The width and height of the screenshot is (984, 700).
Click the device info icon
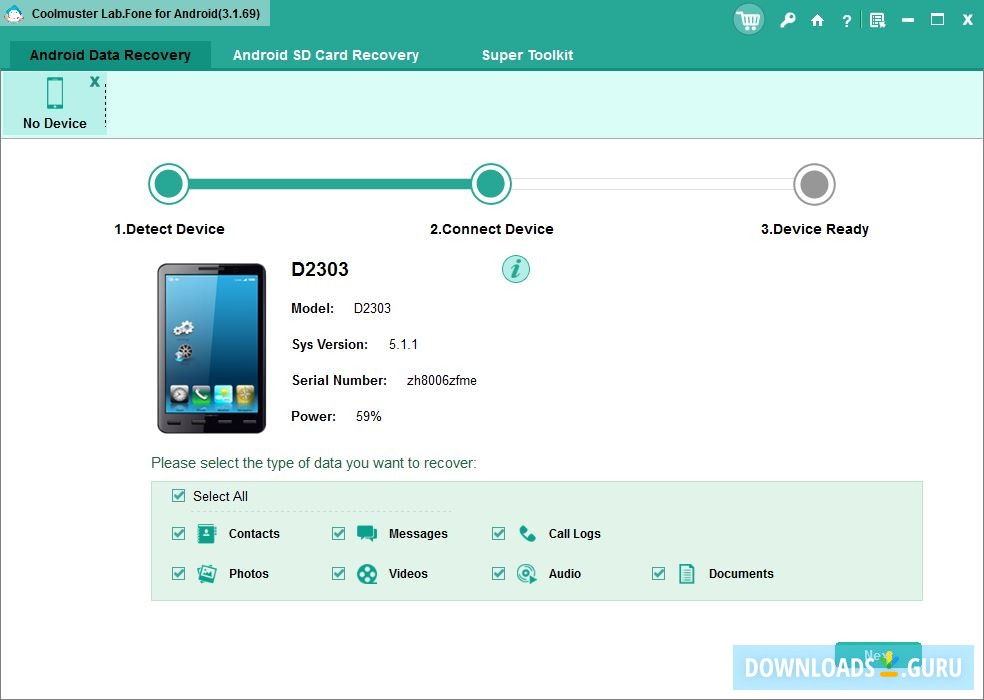coord(516,269)
